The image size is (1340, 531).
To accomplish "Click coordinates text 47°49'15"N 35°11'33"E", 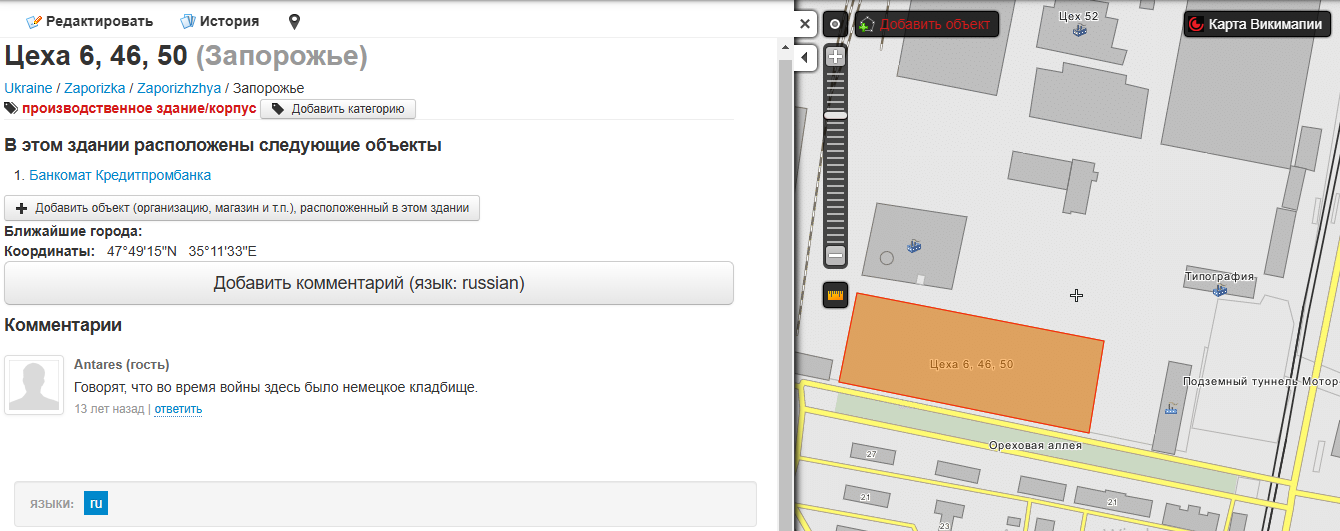I will point(182,251).
